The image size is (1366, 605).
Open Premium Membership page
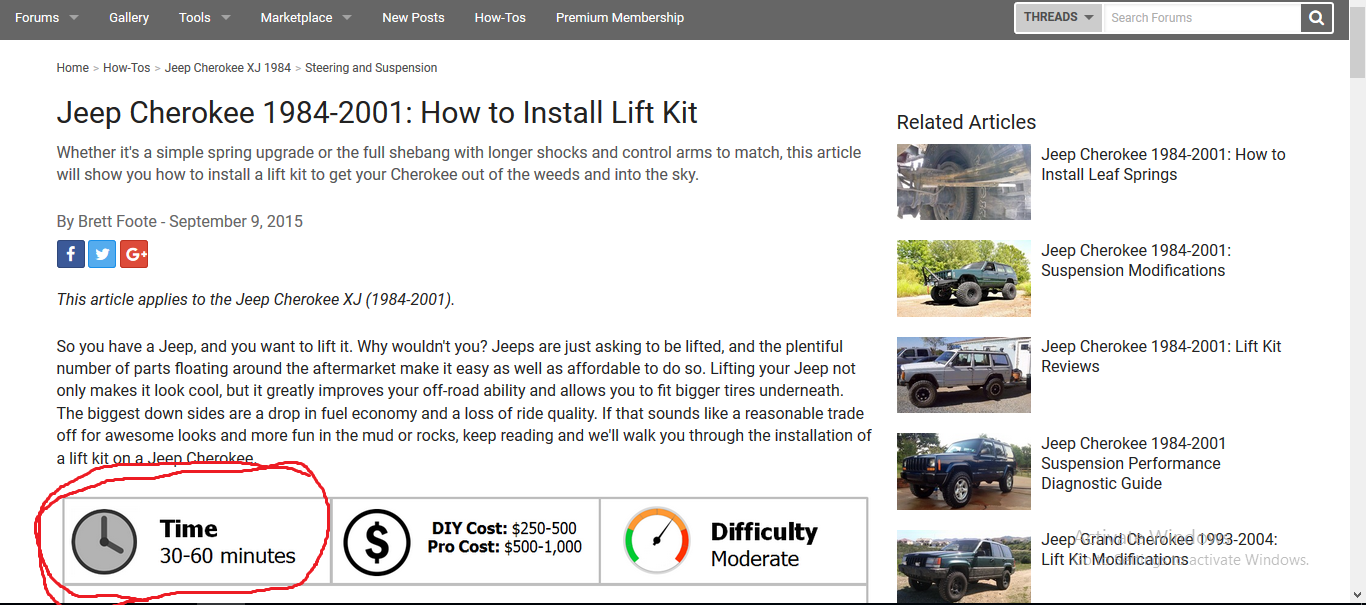(620, 17)
